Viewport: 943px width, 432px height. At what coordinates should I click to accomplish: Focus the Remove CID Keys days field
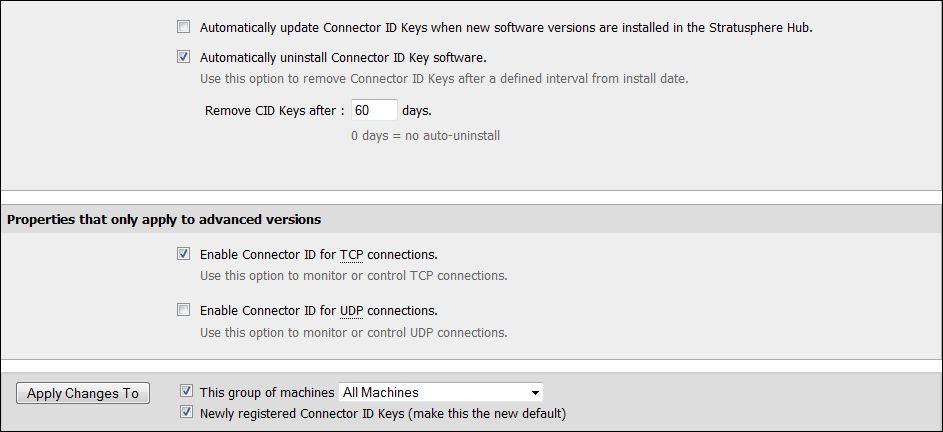point(374,110)
